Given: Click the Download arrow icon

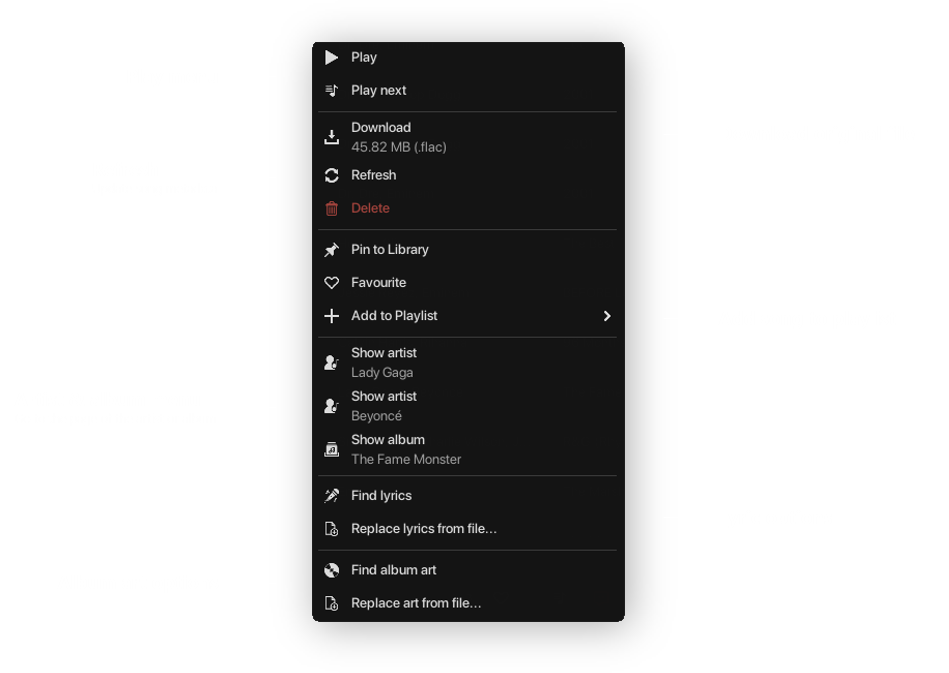Looking at the screenshot, I should (332, 138).
